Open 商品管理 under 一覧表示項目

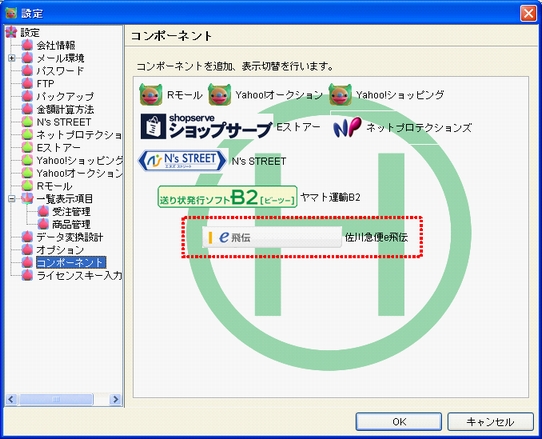tap(71, 224)
